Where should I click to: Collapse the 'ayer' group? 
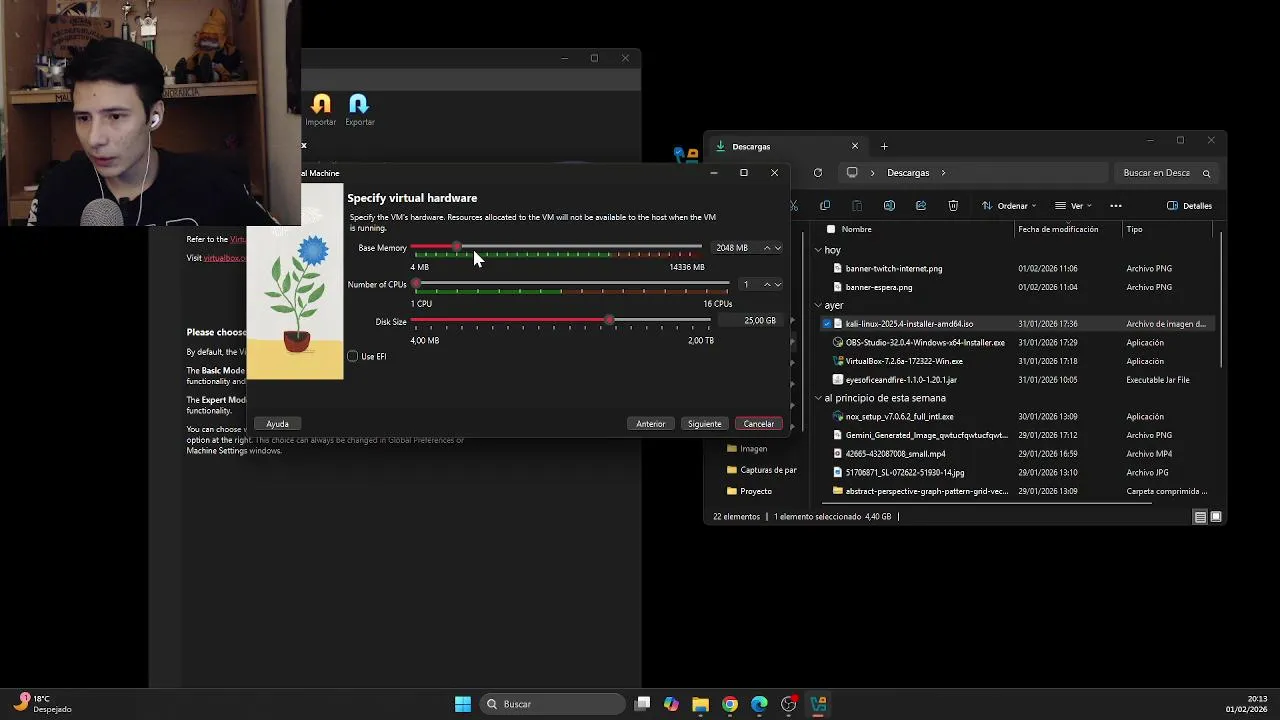[x=818, y=305]
